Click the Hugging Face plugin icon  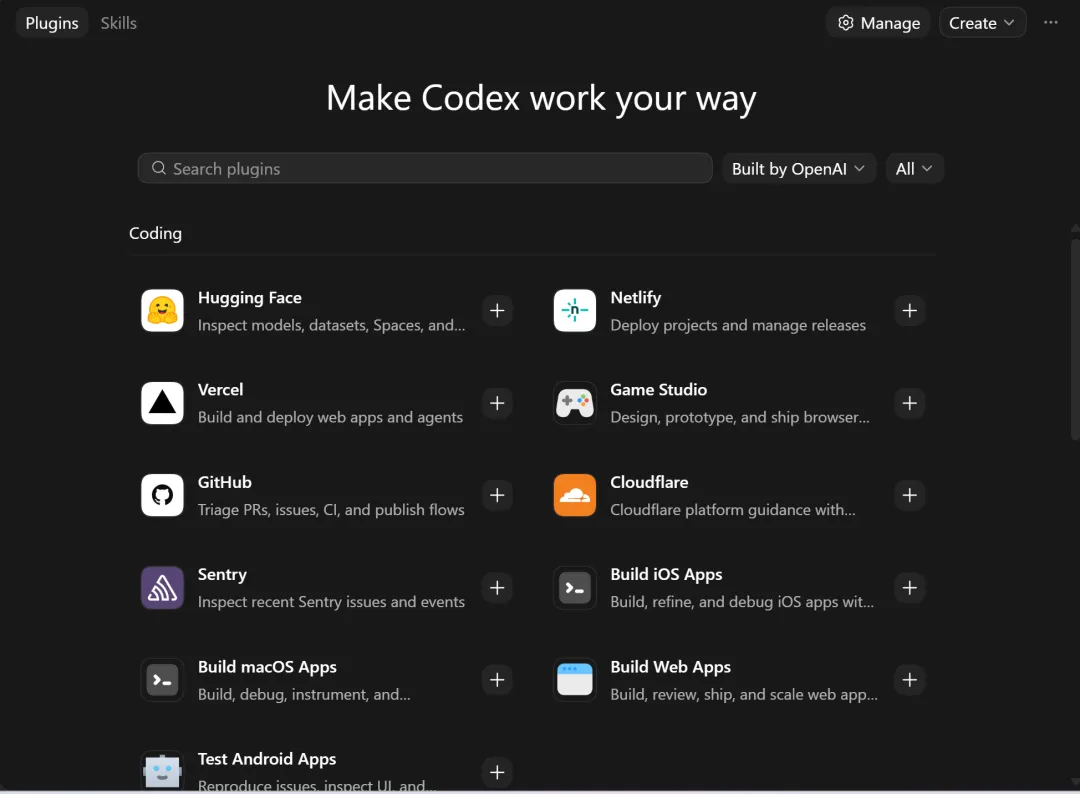(x=163, y=311)
